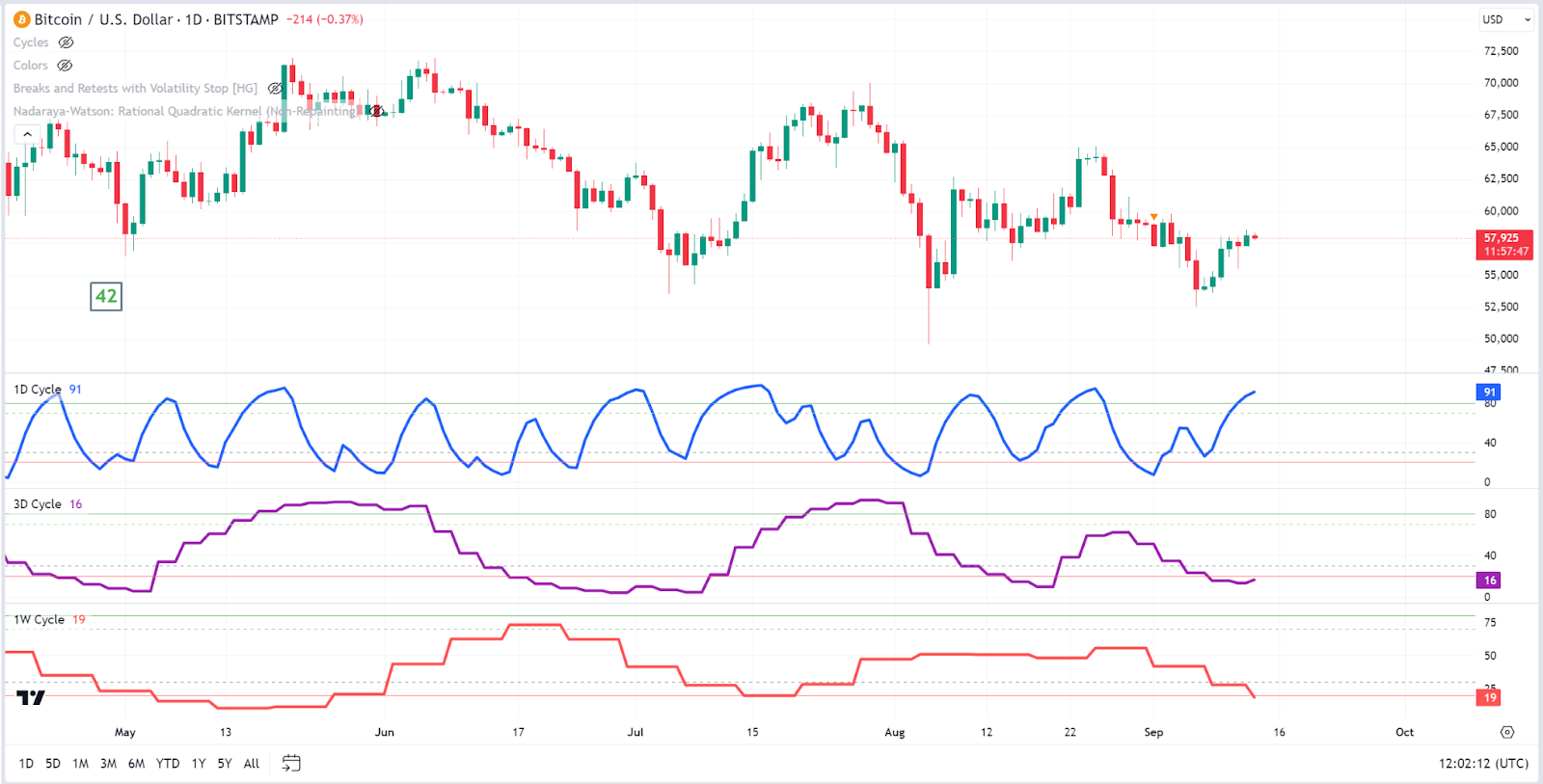
Task: Select the 5Y time range
Action: (x=225, y=763)
